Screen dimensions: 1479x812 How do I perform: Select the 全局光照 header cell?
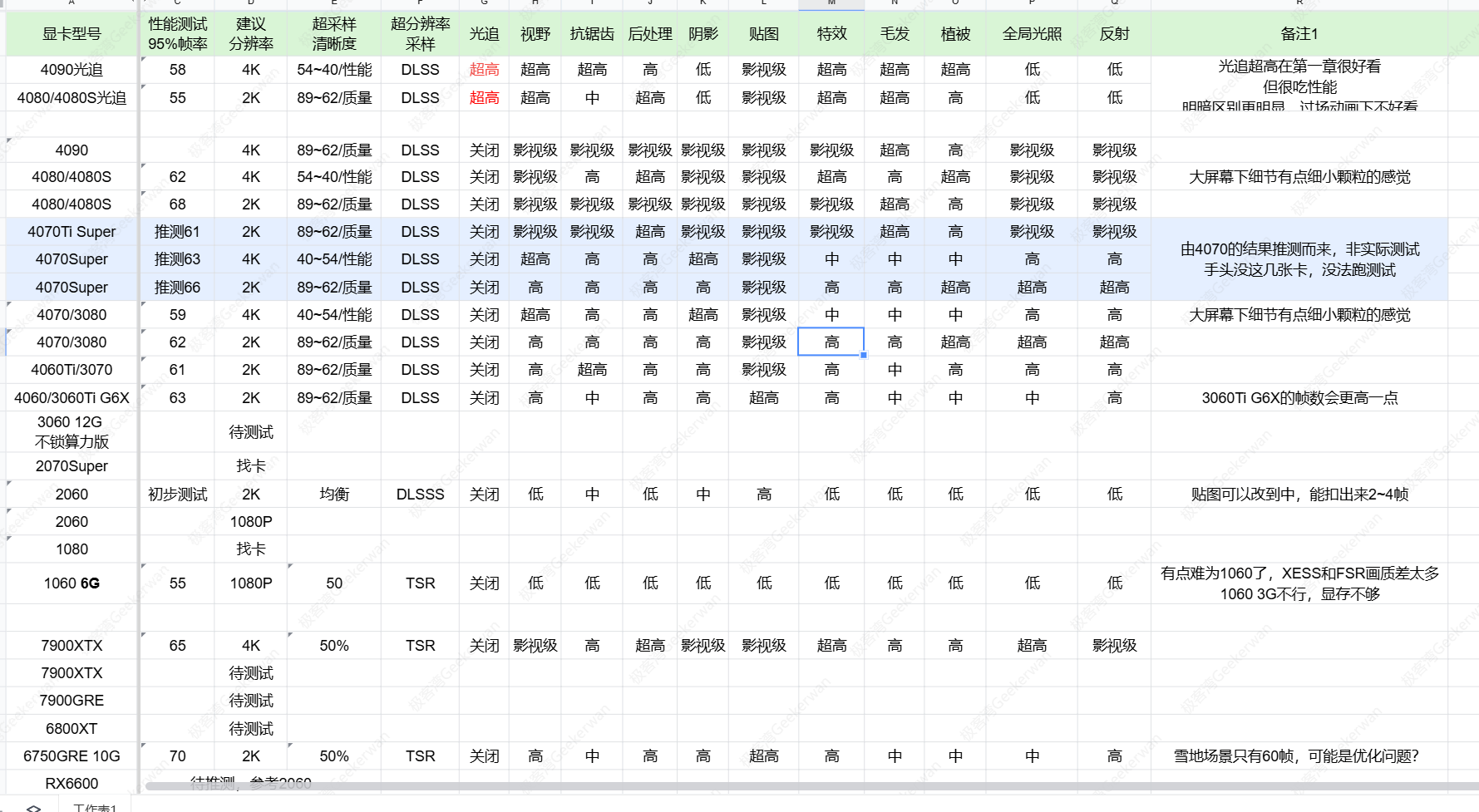point(1032,33)
